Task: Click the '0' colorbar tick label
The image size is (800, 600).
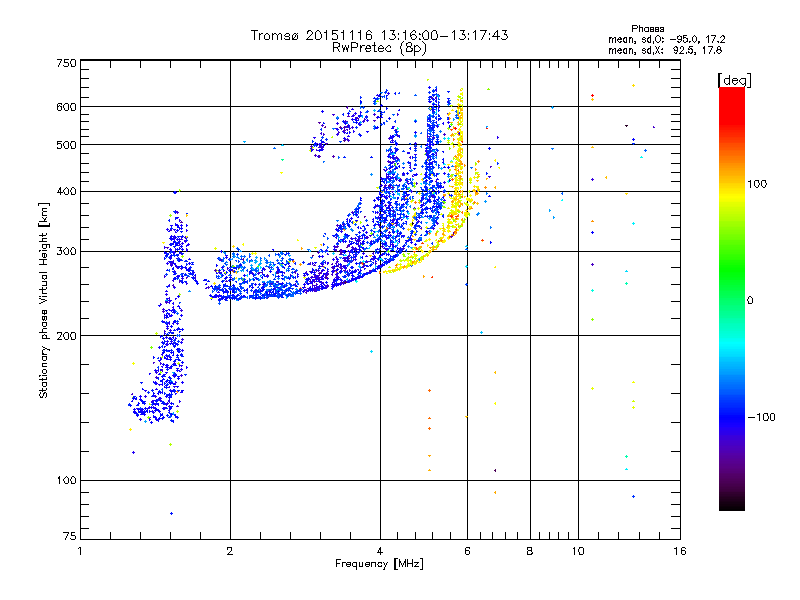Action: tap(750, 301)
